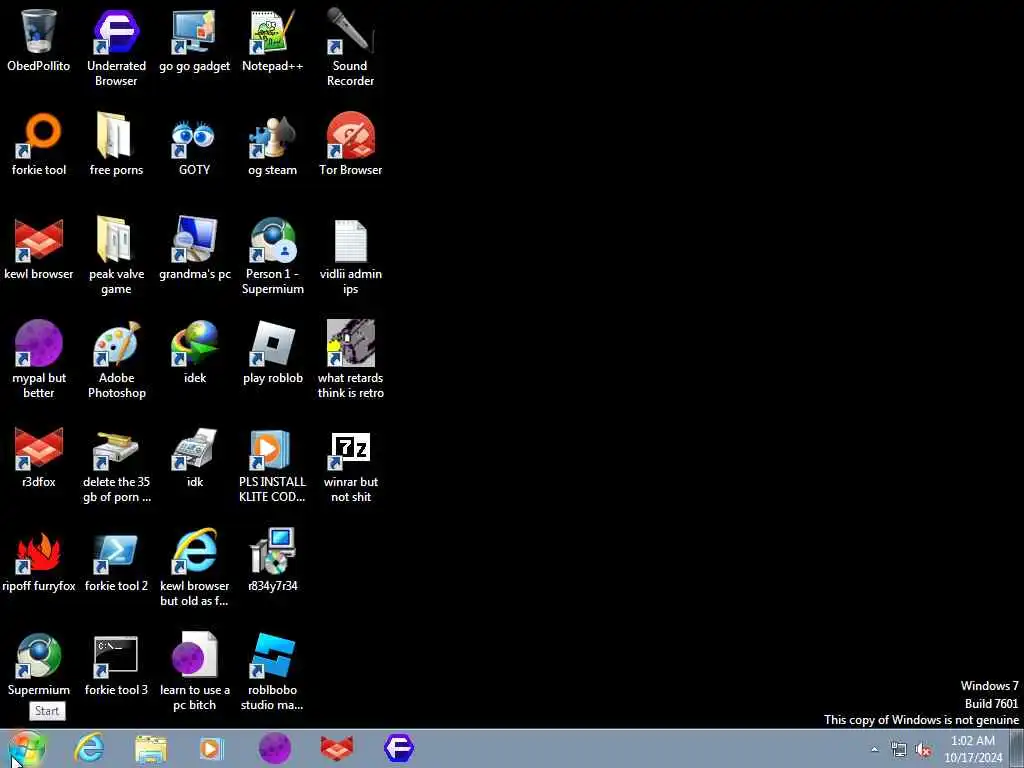The height and width of the screenshot is (768, 1024).
Task: Open the clock showing 1:02 AM
Action: (973, 749)
